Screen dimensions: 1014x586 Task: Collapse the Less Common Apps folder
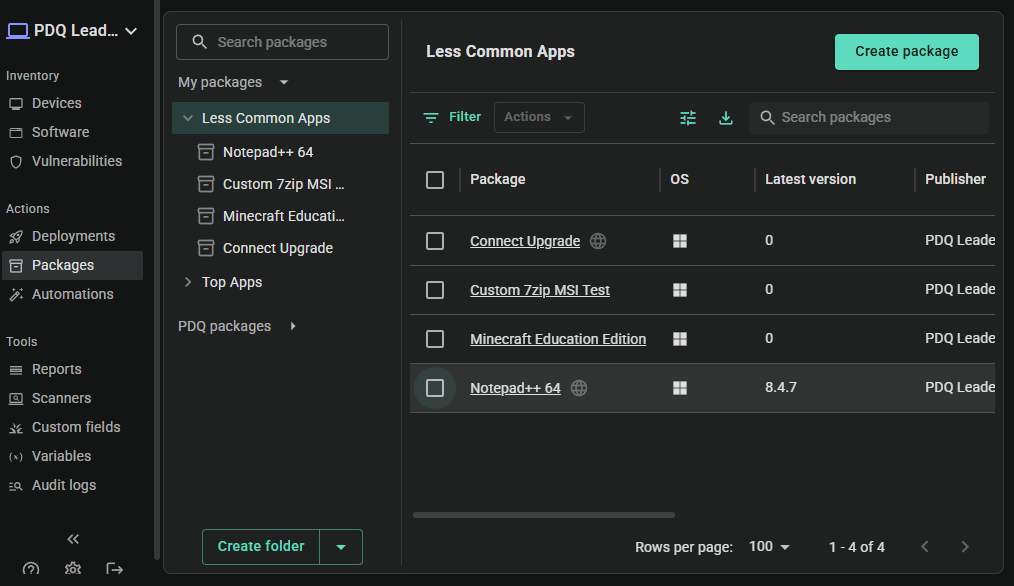tap(188, 118)
